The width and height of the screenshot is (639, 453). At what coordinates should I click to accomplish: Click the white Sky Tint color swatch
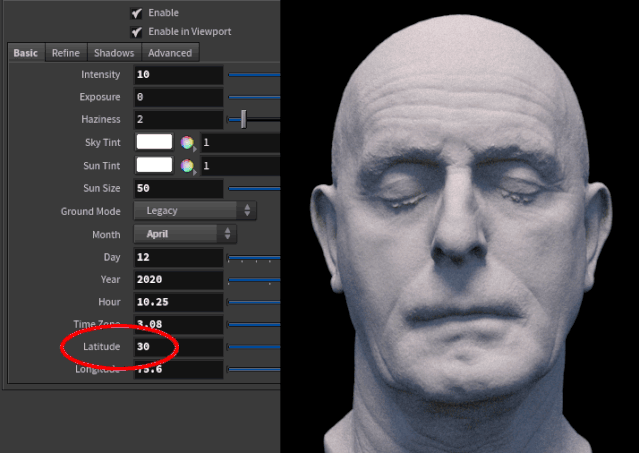154,142
